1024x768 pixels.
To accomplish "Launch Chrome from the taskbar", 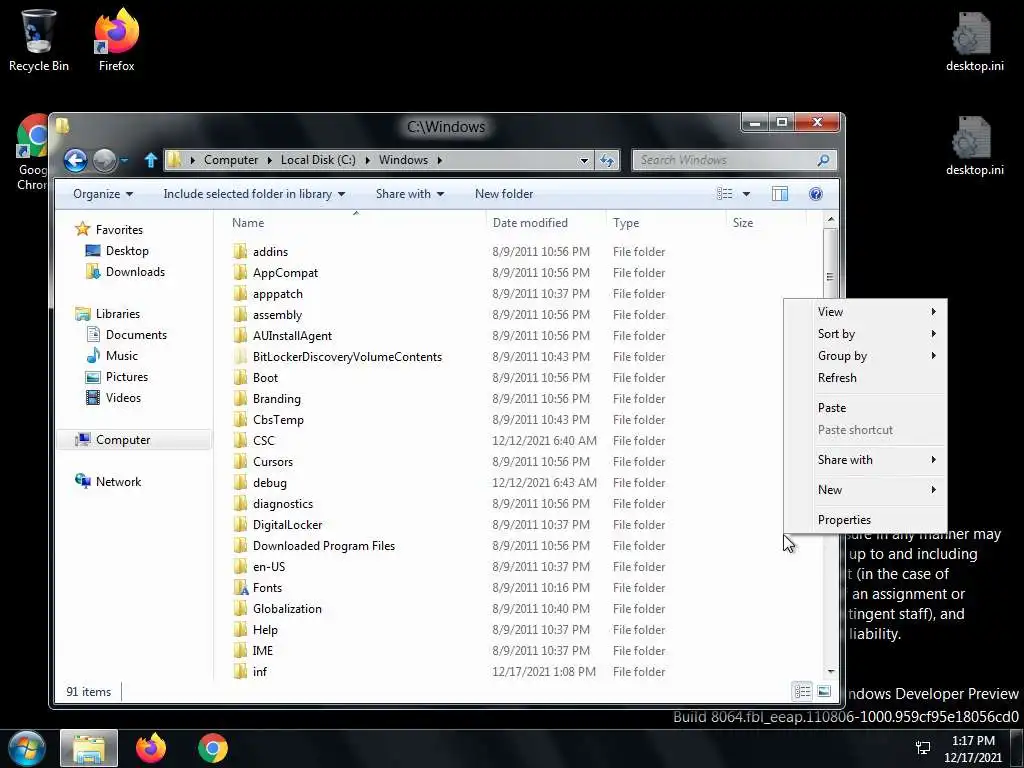I will tap(213, 748).
